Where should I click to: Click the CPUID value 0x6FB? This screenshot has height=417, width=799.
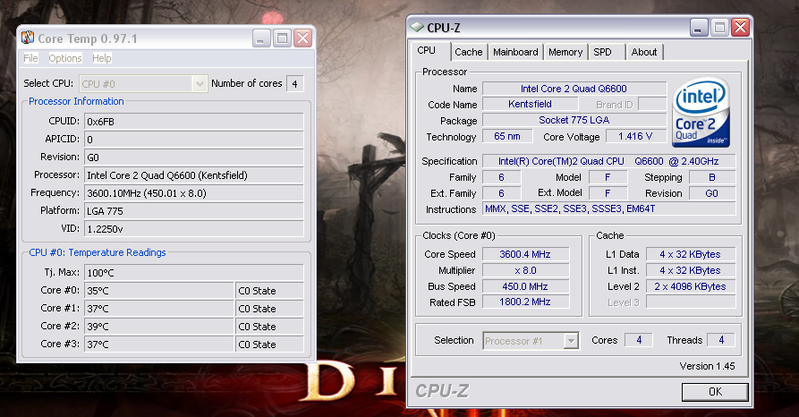coord(194,121)
